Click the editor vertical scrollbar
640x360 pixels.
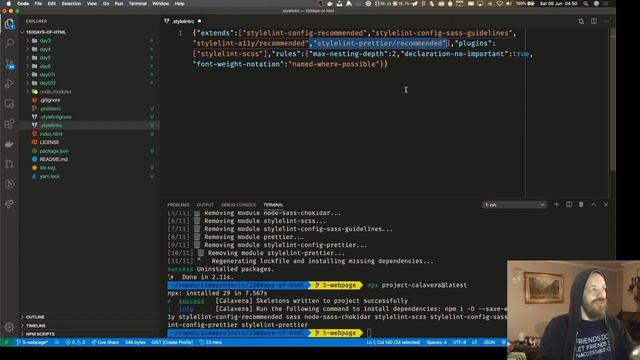point(613,100)
